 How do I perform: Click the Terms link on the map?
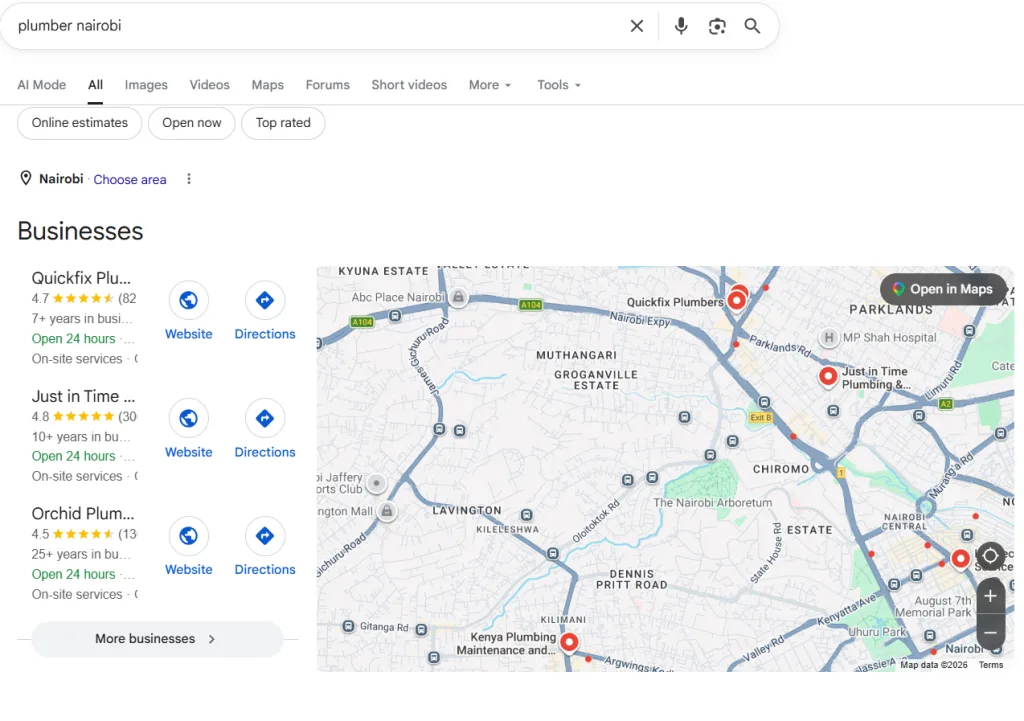(991, 665)
